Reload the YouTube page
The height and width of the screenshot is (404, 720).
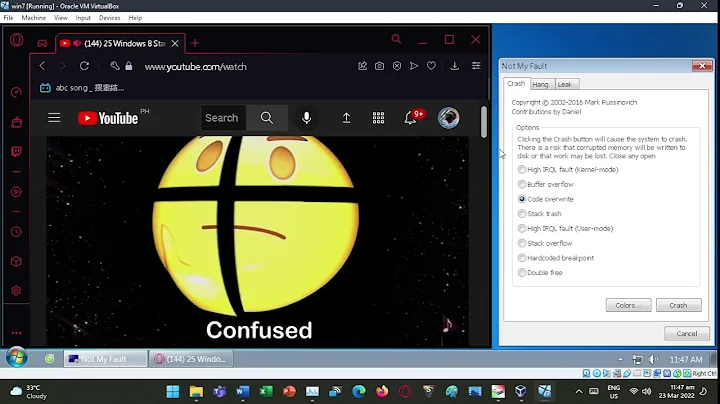click(84, 66)
